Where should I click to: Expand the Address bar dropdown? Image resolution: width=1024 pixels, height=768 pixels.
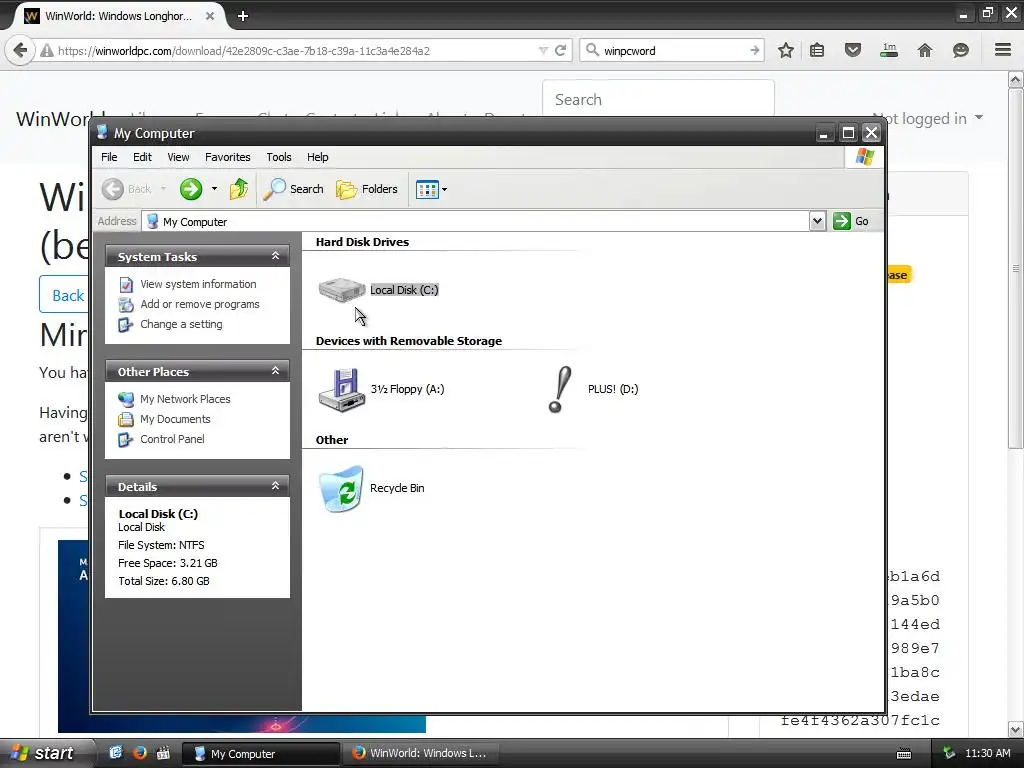pos(817,221)
